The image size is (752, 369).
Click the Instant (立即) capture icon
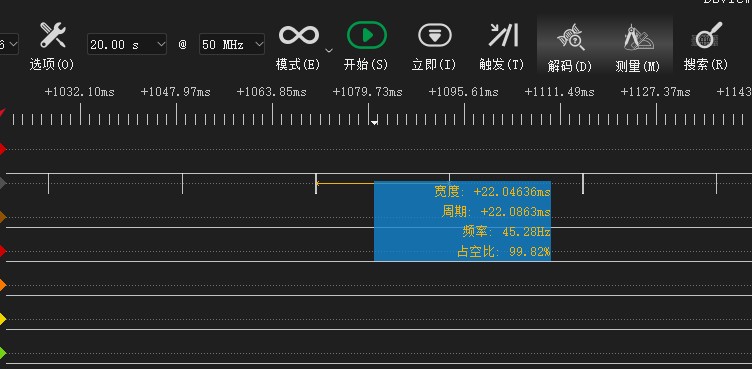tap(435, 36)
